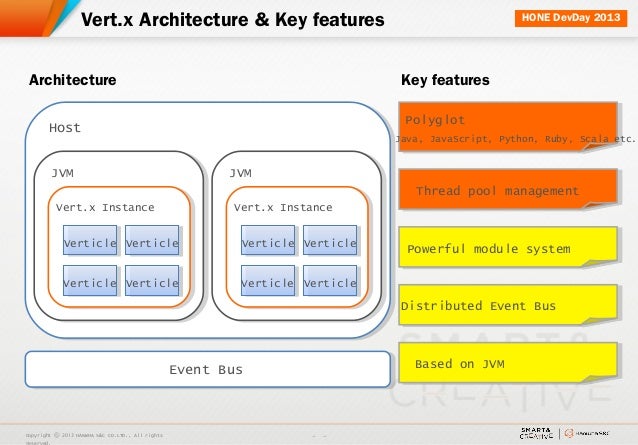Click the 'Java, JavaScript, Python, Ruby, Scala etc.' text
Viewport: 638px width, 445px height.
(515, 139)
